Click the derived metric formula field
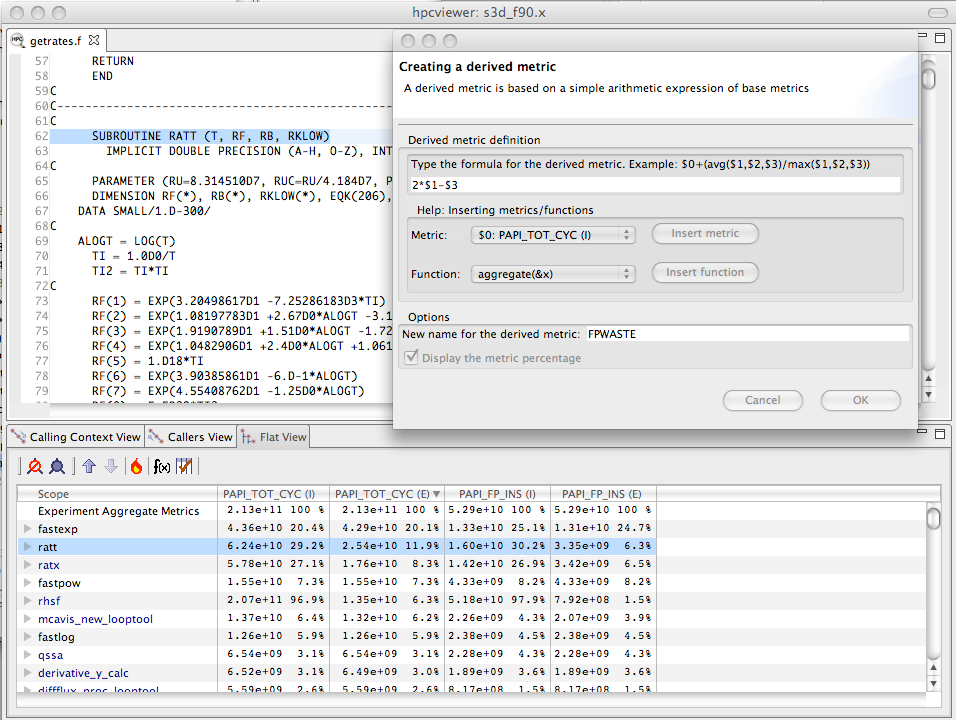The width and height of the screenshot is (956, 720). pos(655,185)
